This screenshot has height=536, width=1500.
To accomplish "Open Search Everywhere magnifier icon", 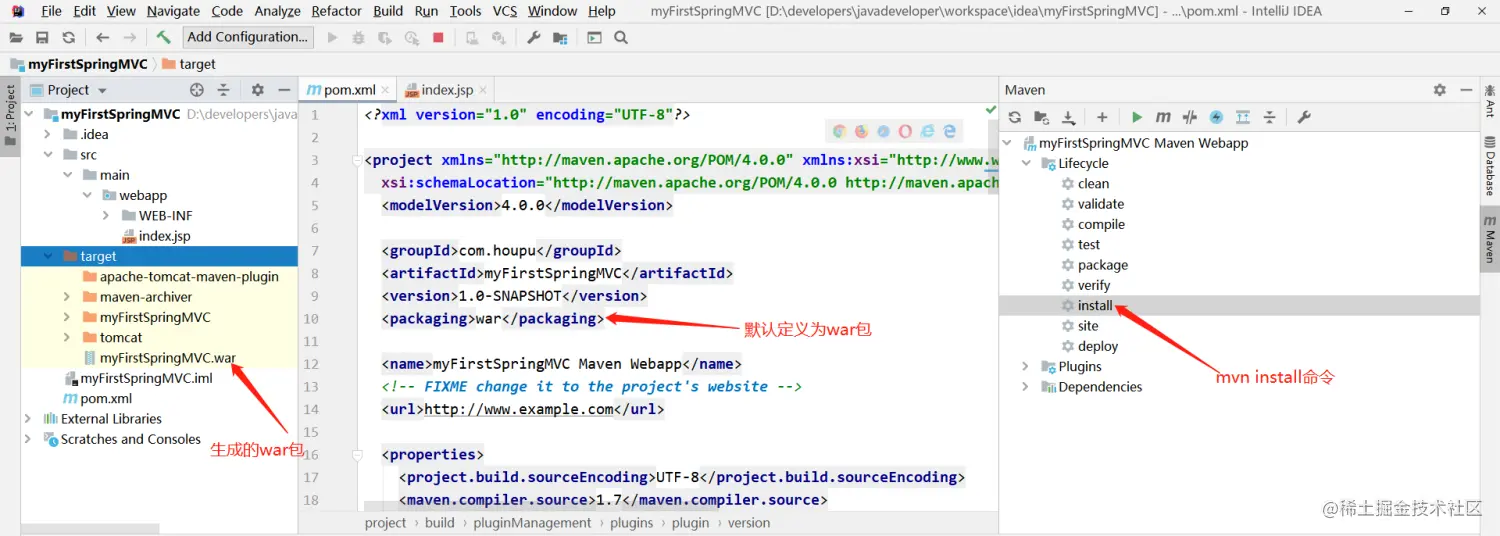I will point(621,38).
